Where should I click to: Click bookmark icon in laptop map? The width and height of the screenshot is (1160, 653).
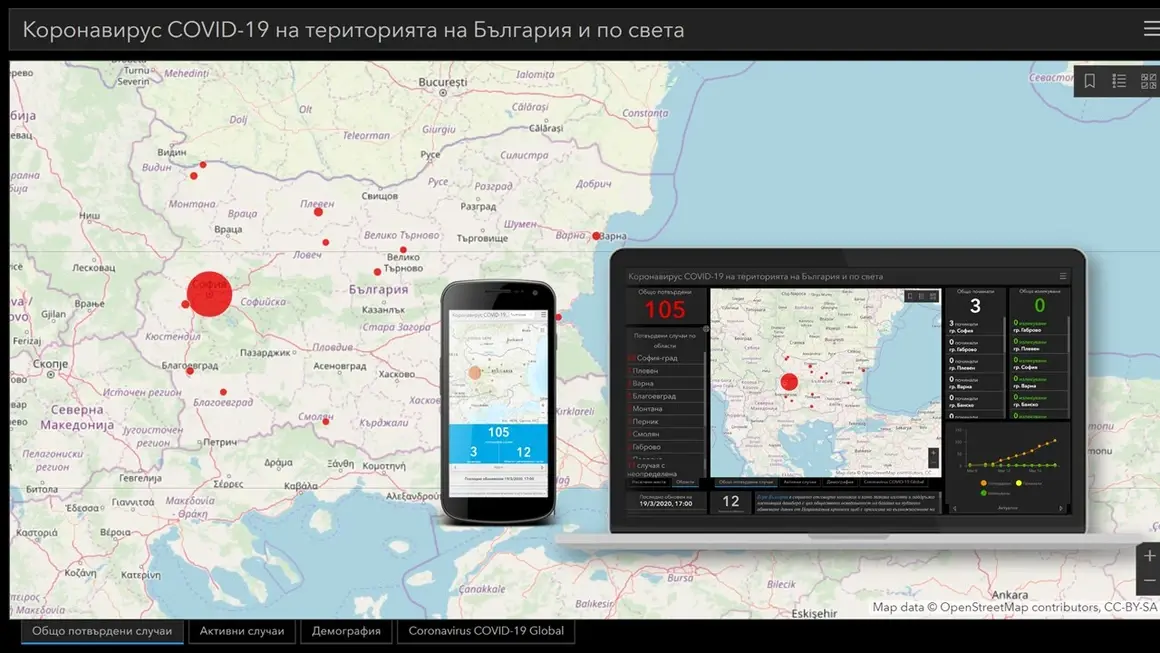[x=910, y=296]
